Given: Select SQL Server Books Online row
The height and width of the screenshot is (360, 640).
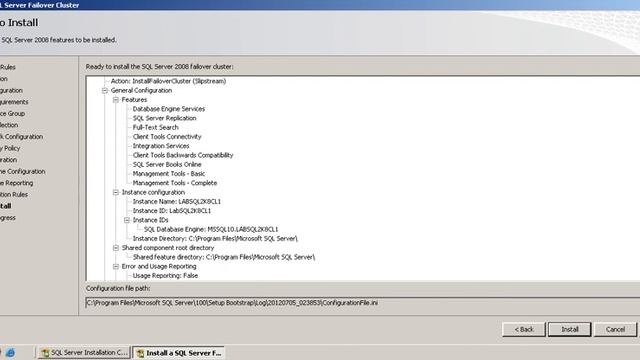Looking at the screenshot, I should [167, 164].
